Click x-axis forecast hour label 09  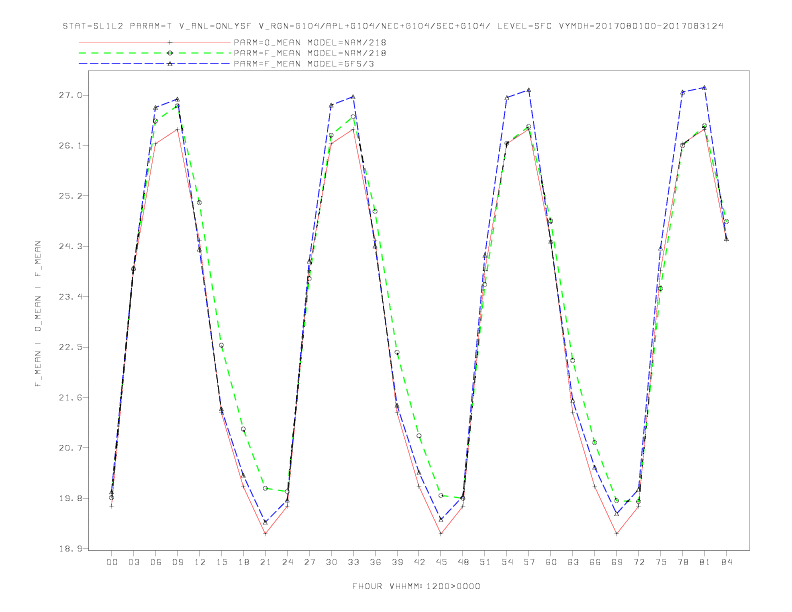point(177,562)
